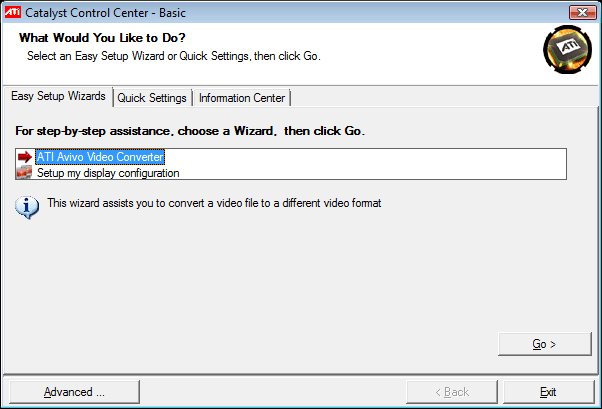This screenshot has height=409, width=602.
Task: Click the wizard description text about converting video
Action: [x=214, y=203]
